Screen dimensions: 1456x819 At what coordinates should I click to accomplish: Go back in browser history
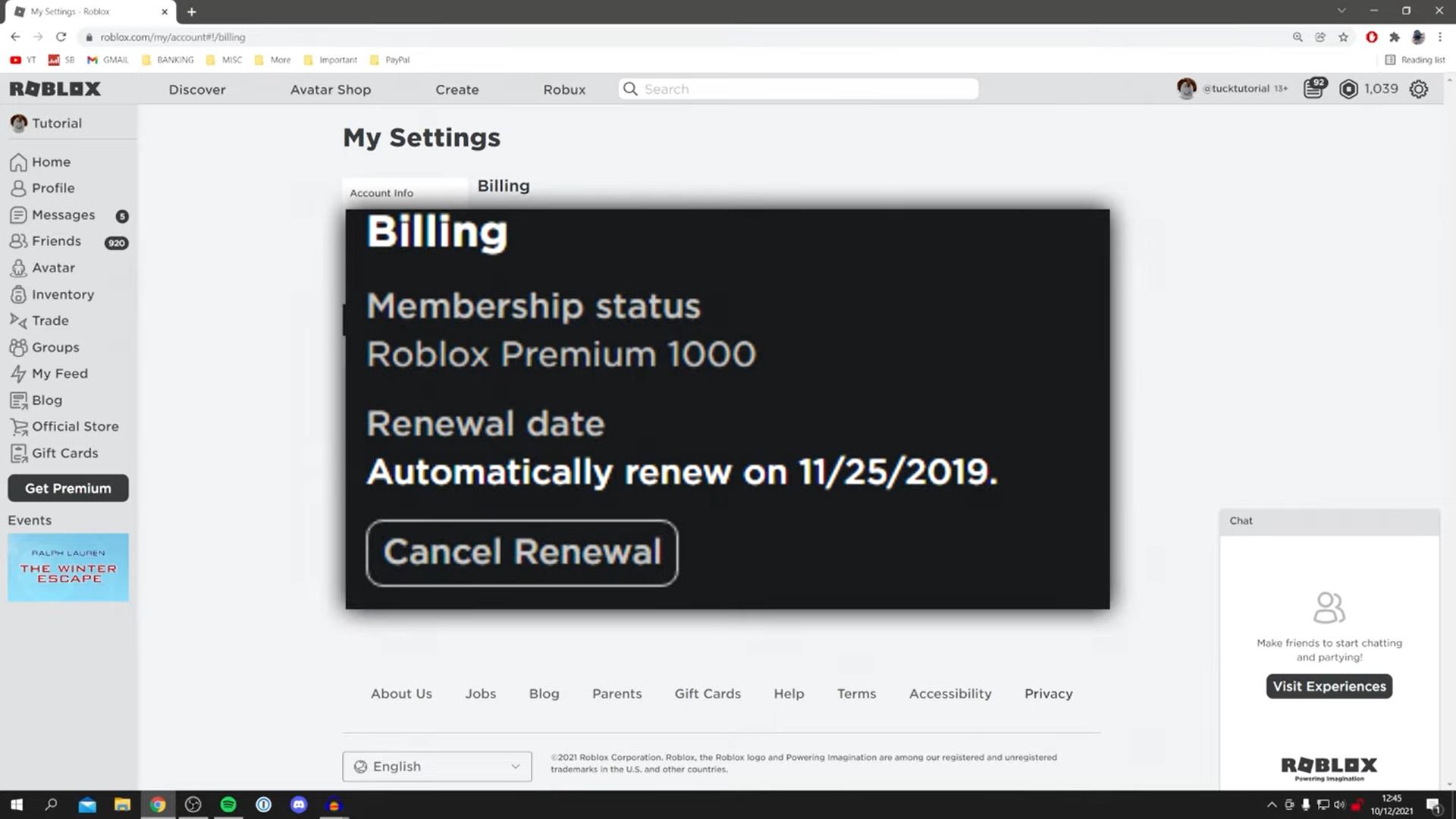click(x=15, y=36)
